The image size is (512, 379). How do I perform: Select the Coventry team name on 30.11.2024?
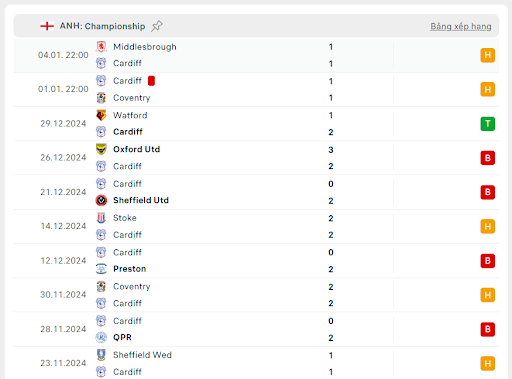tap(132, 287)
